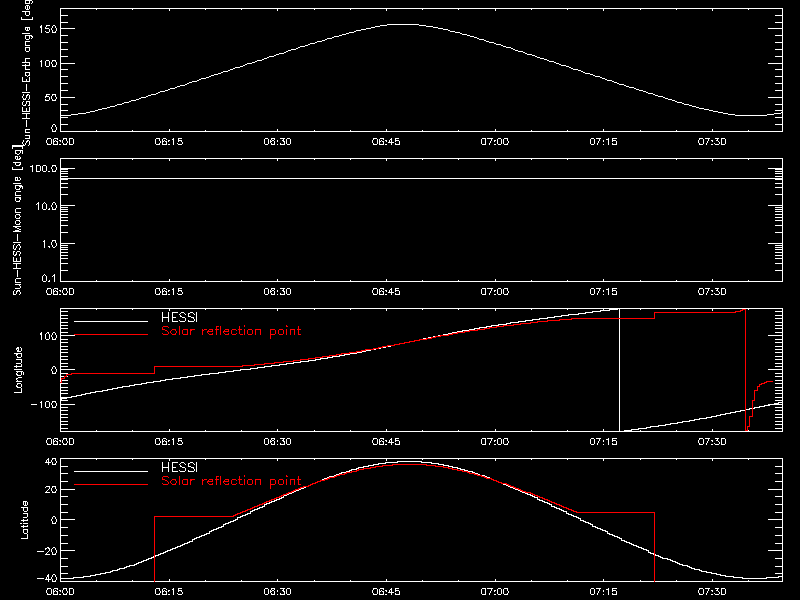Click red Solar reflection point legend in Latitude plot

point(231,481)
